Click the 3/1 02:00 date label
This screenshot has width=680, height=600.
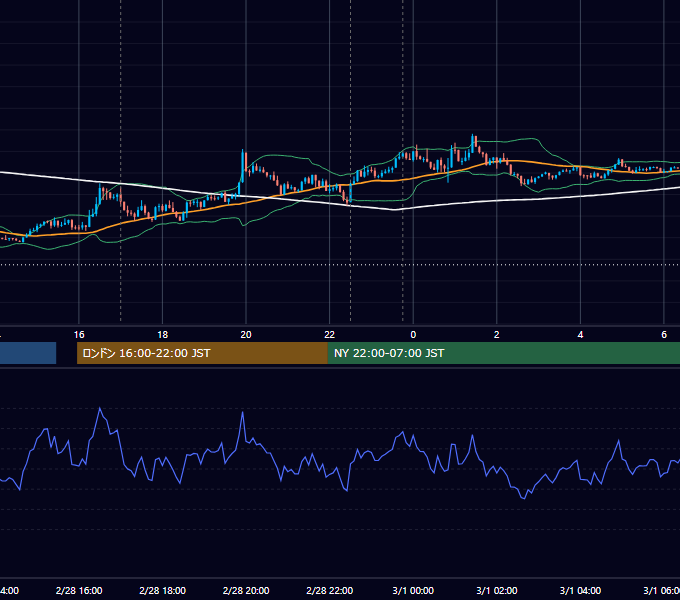[497, 590]
